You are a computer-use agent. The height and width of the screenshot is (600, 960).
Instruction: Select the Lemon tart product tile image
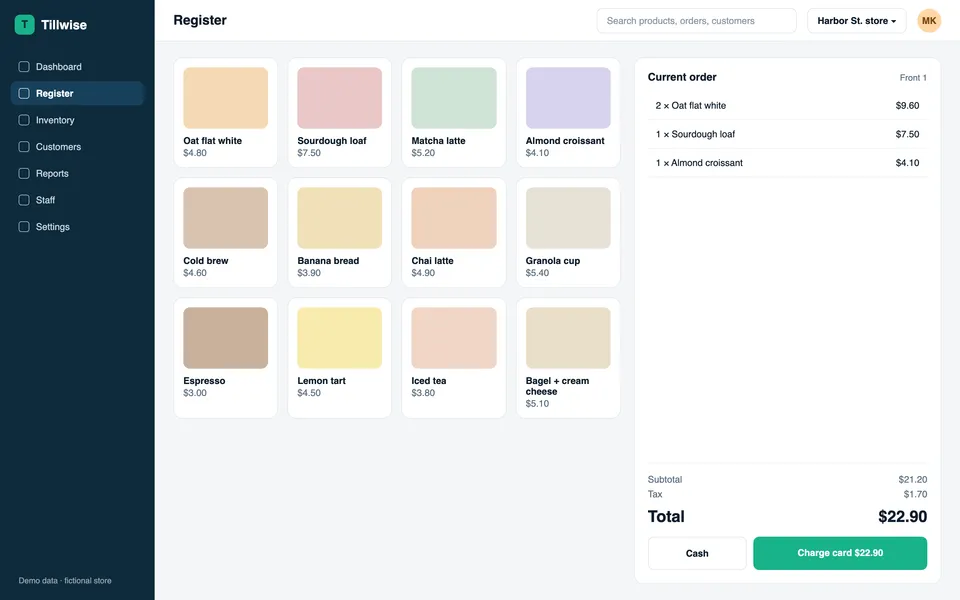340,338
